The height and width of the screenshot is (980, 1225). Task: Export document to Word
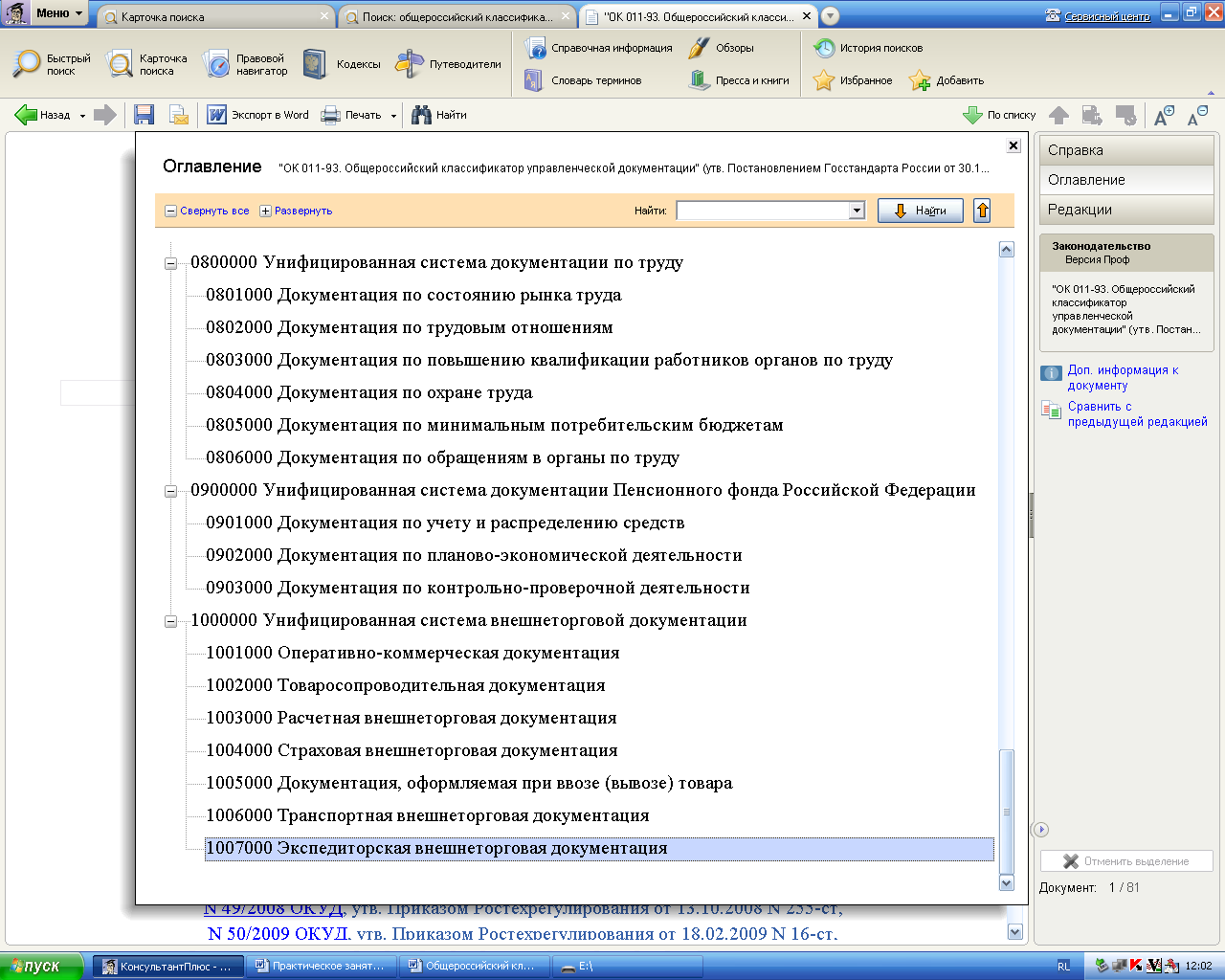coord(258,115)
